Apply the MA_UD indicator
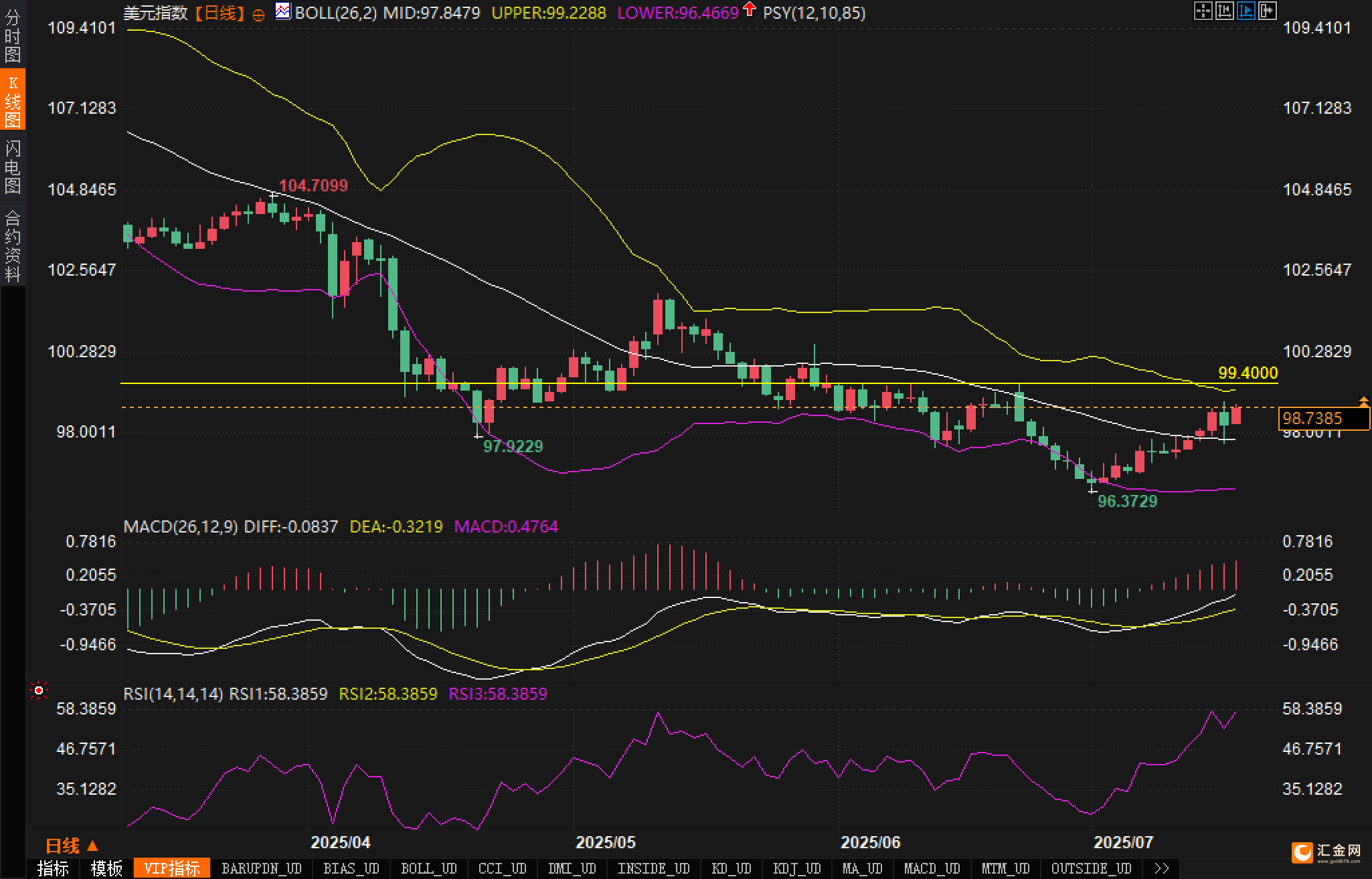The height and width of the screenshot is (879, 1372). [x=863, y=868]
